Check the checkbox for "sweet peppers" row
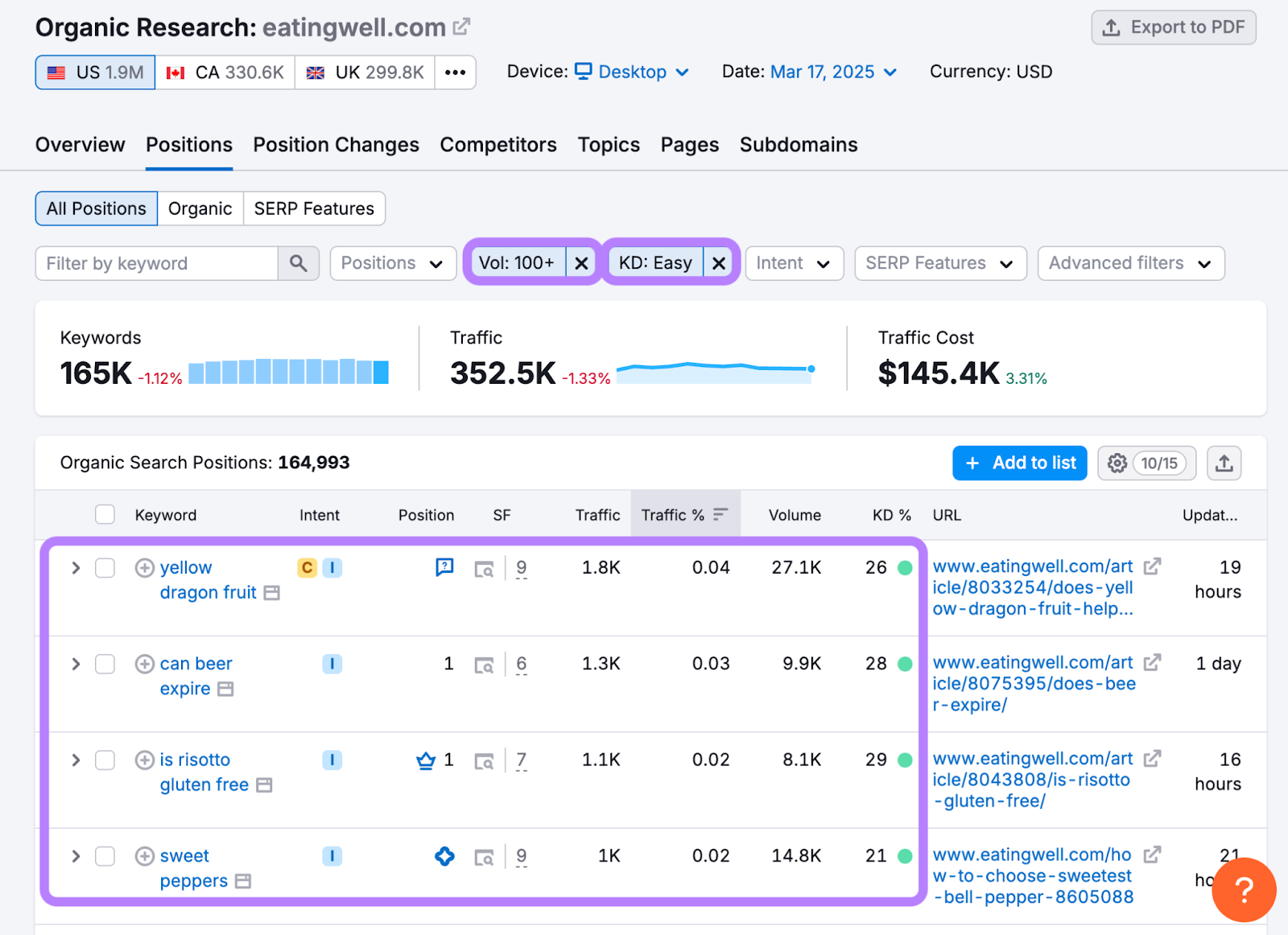This screenshot has height=935, width=1288. click(105, 856)
